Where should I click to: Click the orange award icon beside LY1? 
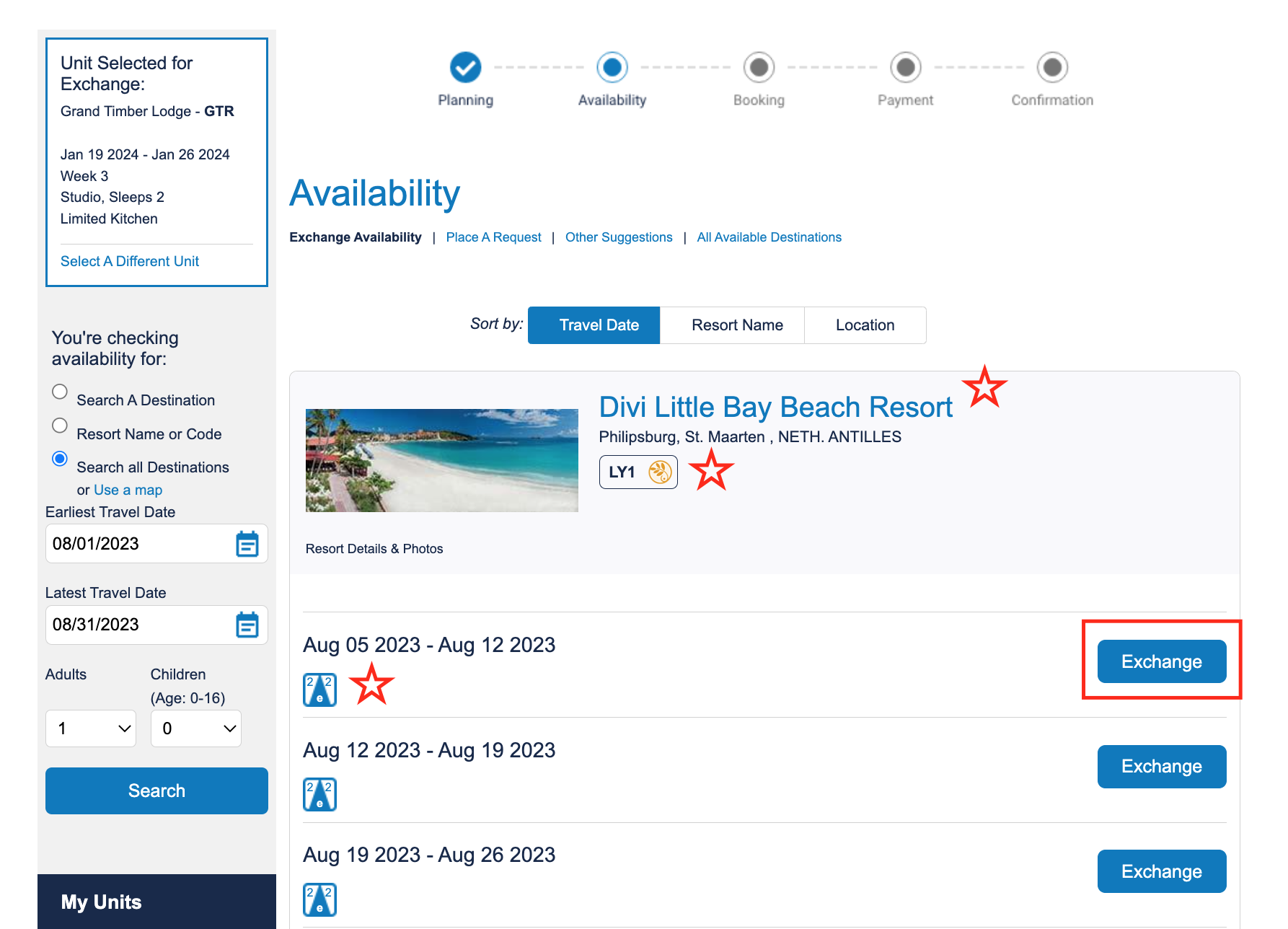660,472
